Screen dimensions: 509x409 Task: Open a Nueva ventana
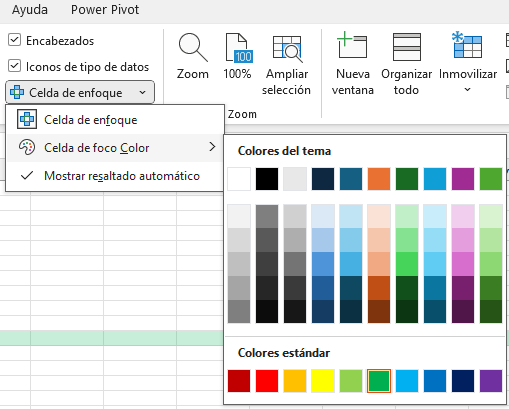click(x=352, y=64)
